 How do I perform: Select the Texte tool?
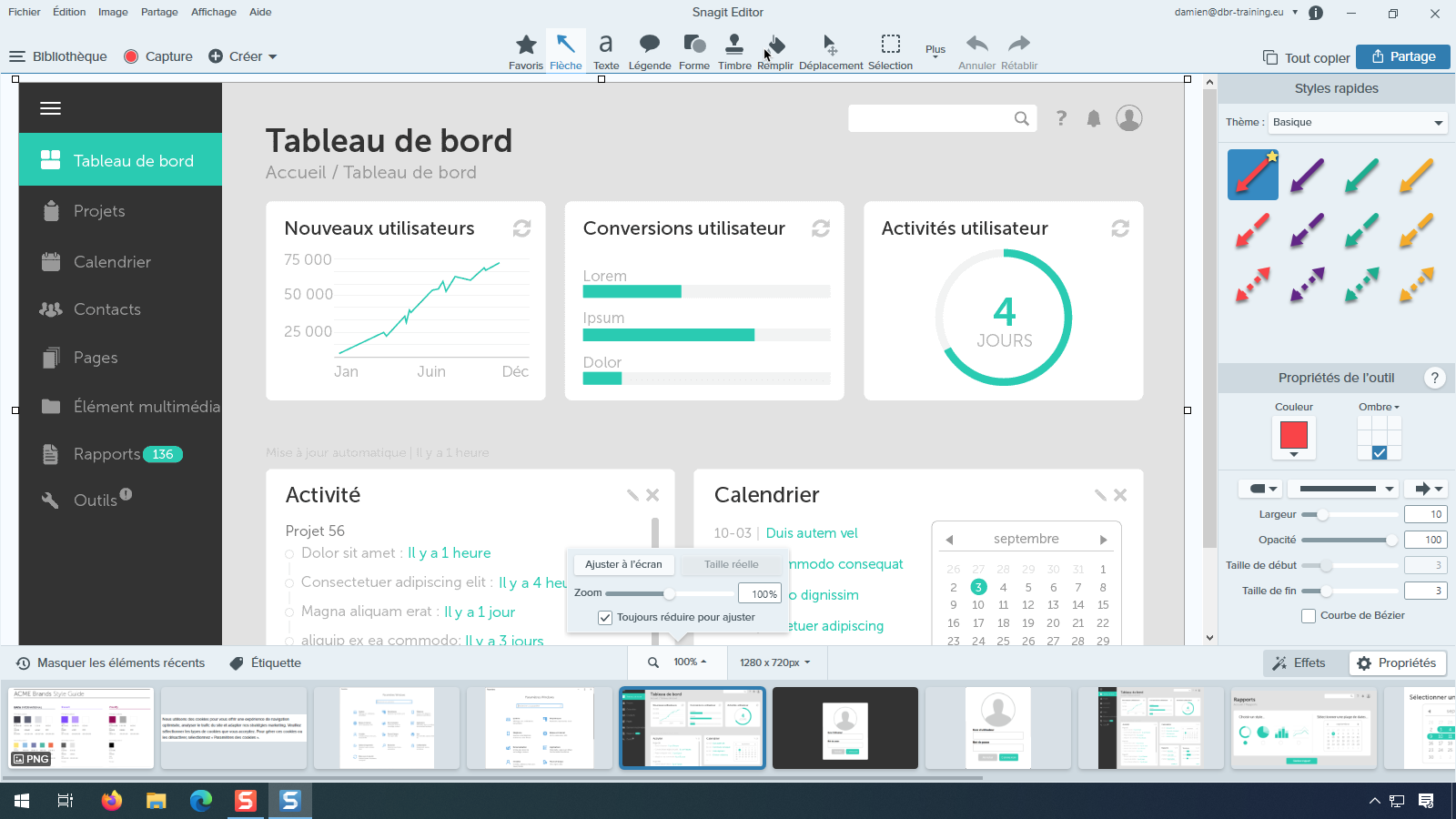606,52
